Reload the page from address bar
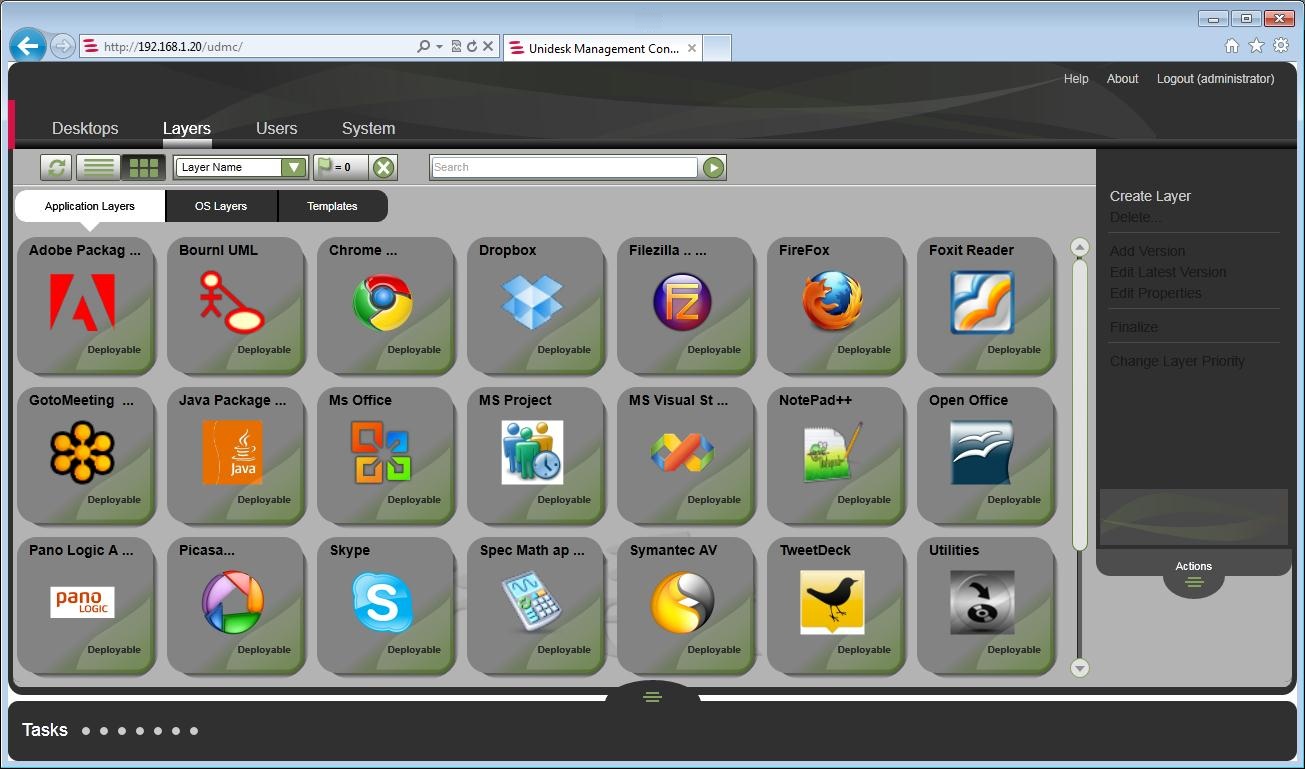 [472, 47]
